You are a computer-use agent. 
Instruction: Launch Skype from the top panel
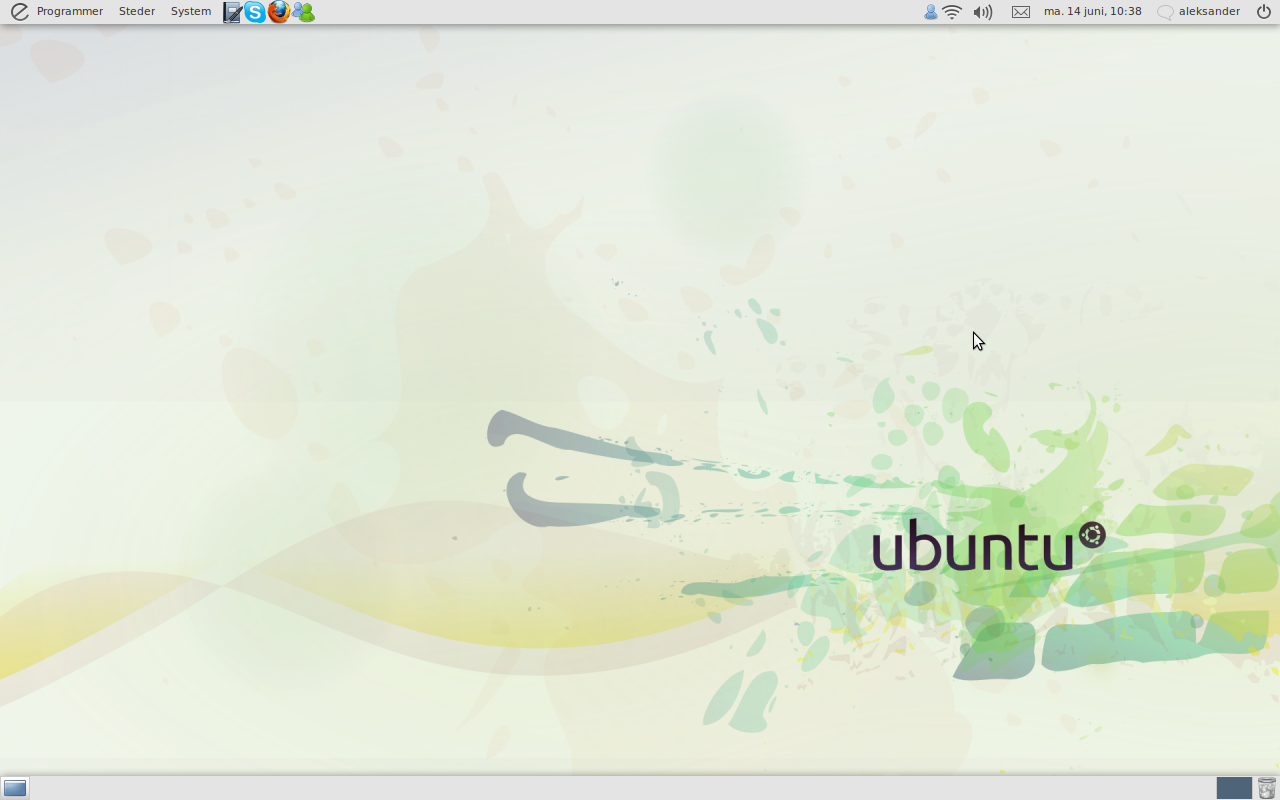[x=255, y=12]
